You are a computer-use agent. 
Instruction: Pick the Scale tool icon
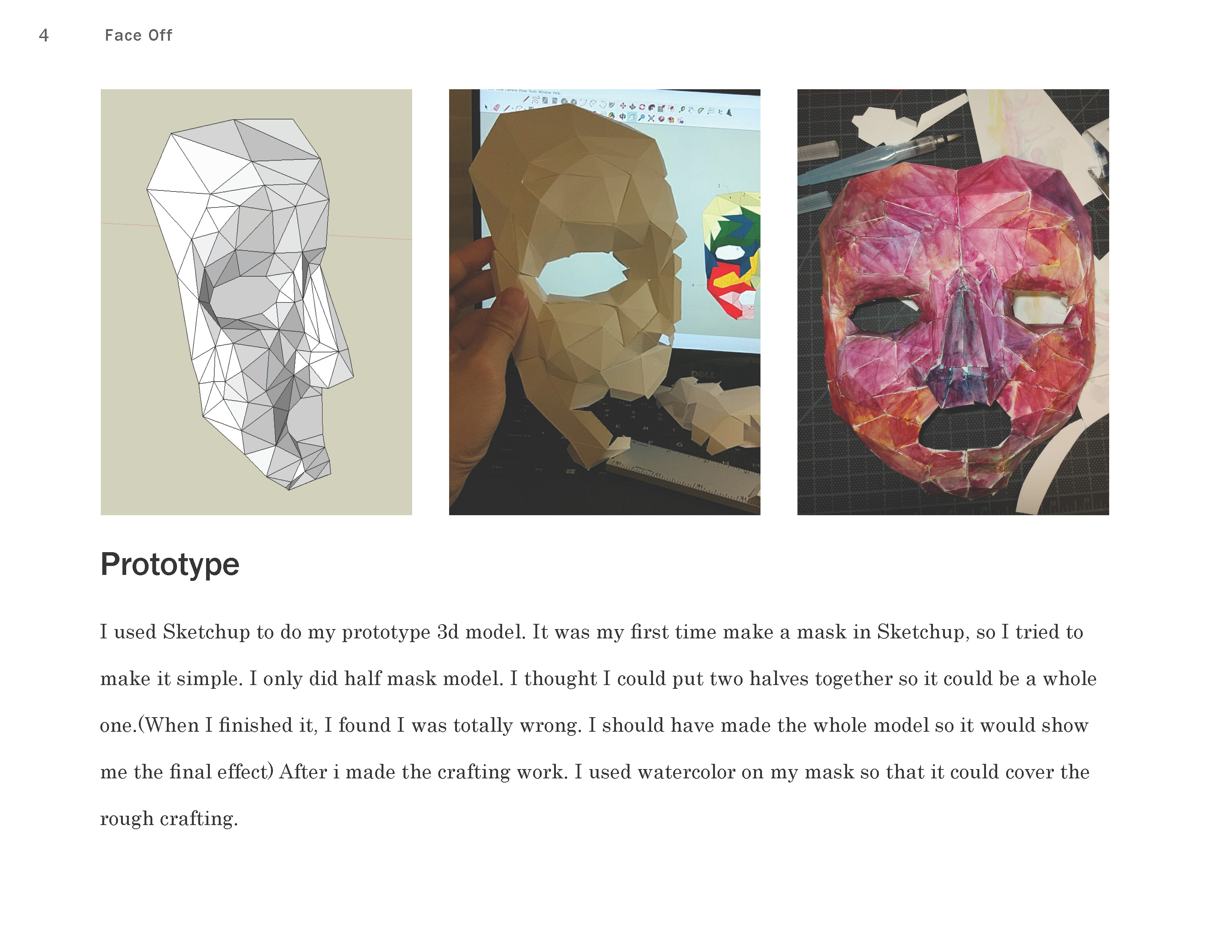[661, 108]
